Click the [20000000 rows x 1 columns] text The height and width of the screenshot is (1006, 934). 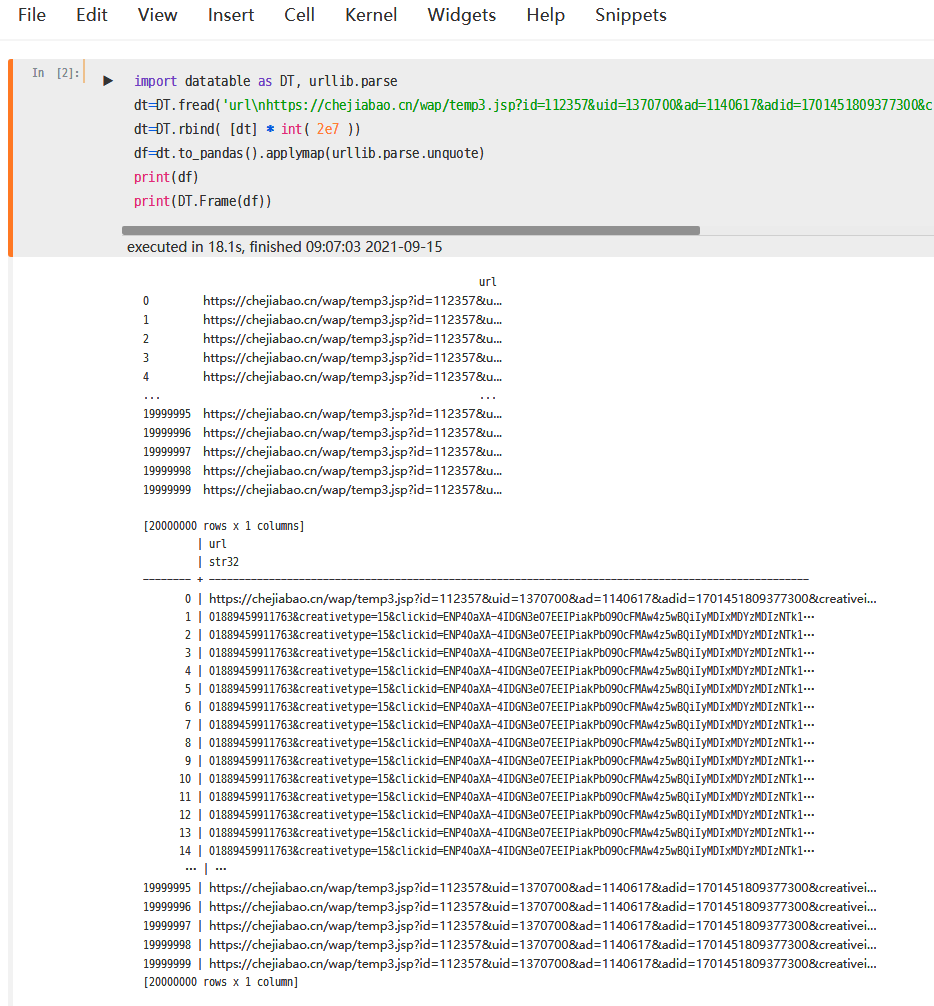coord(224,526)
